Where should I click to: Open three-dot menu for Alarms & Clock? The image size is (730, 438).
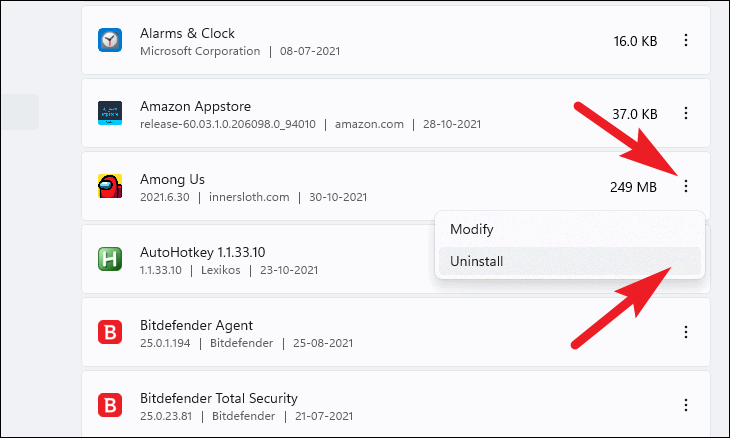coord(686,40)
